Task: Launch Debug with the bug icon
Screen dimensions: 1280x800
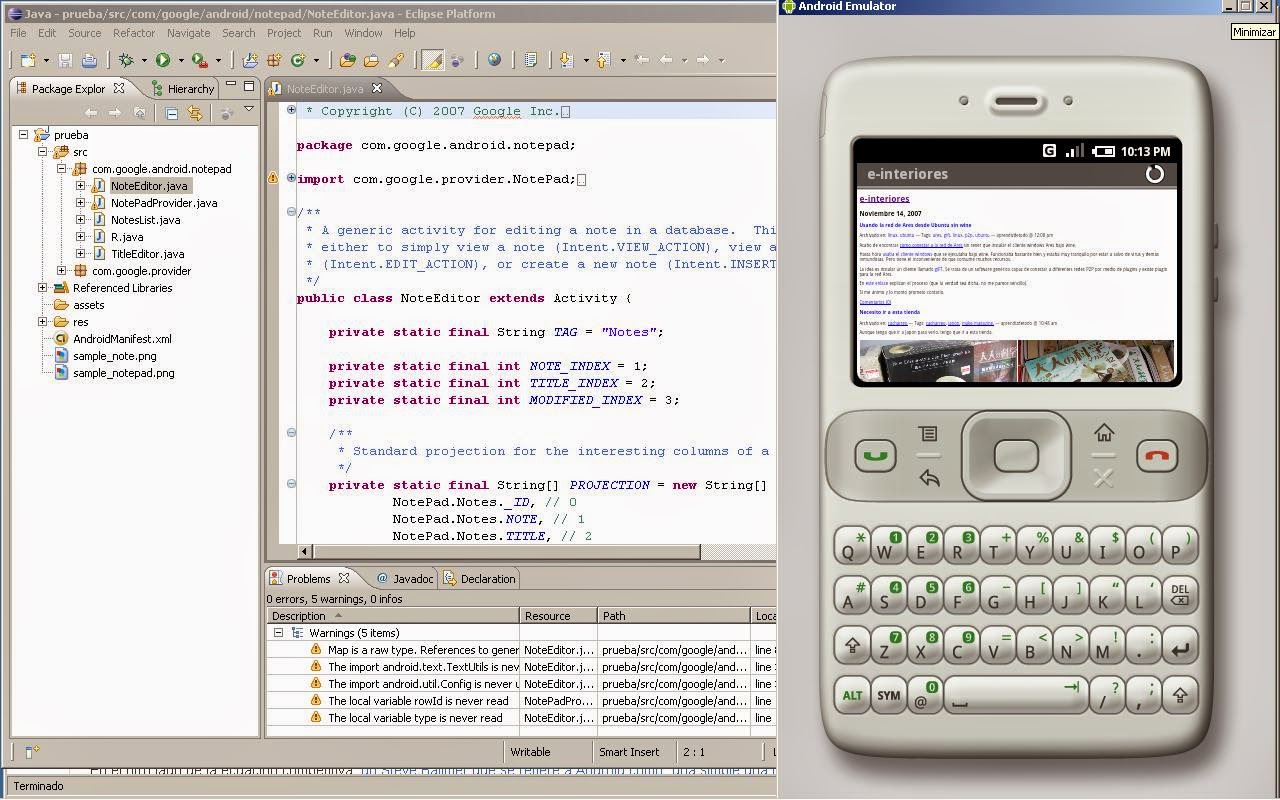Action: tap(126, 60)
